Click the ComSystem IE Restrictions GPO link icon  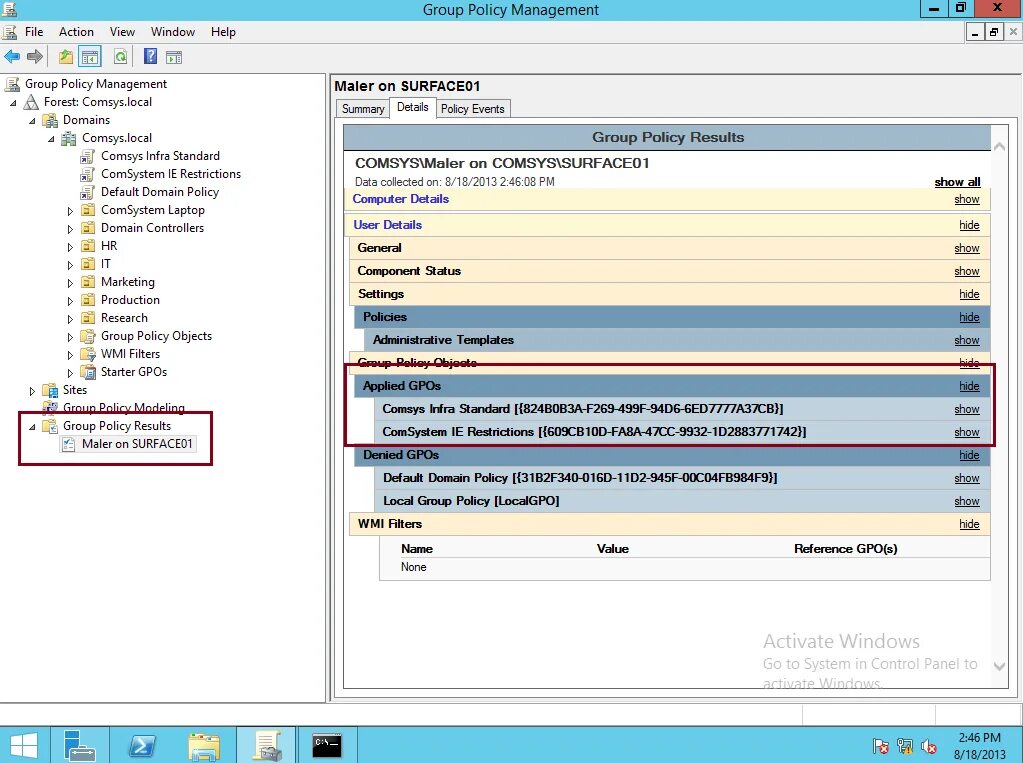pos(87,174)
